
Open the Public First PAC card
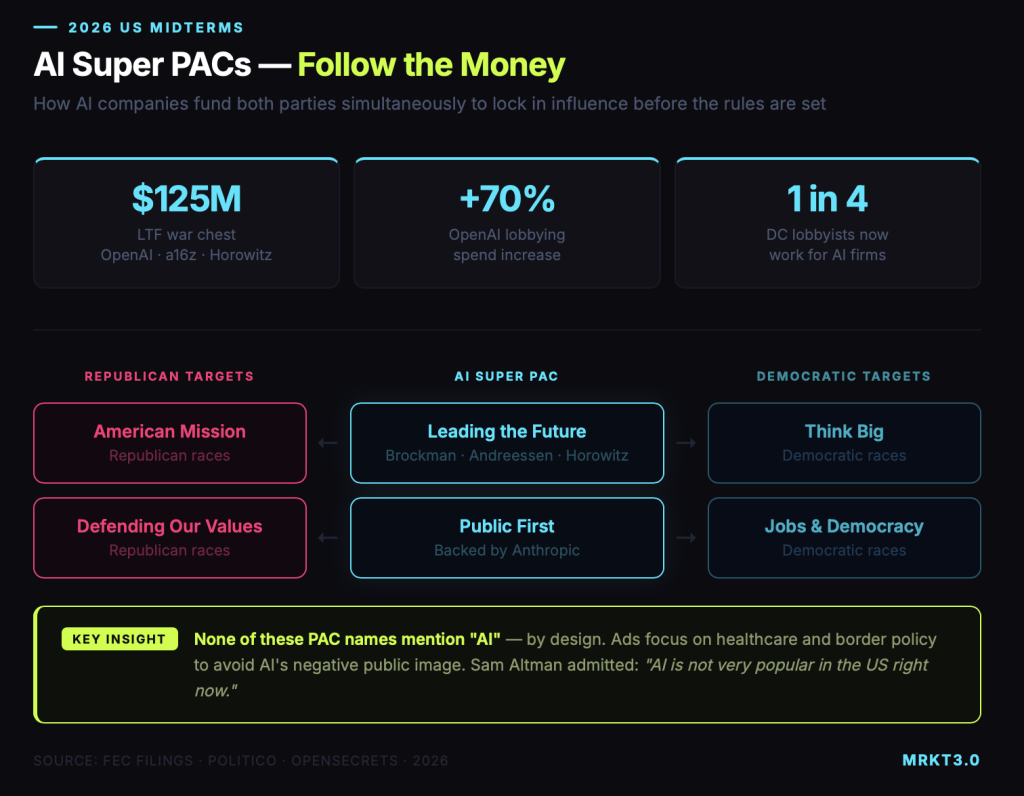tap(507, 538)
